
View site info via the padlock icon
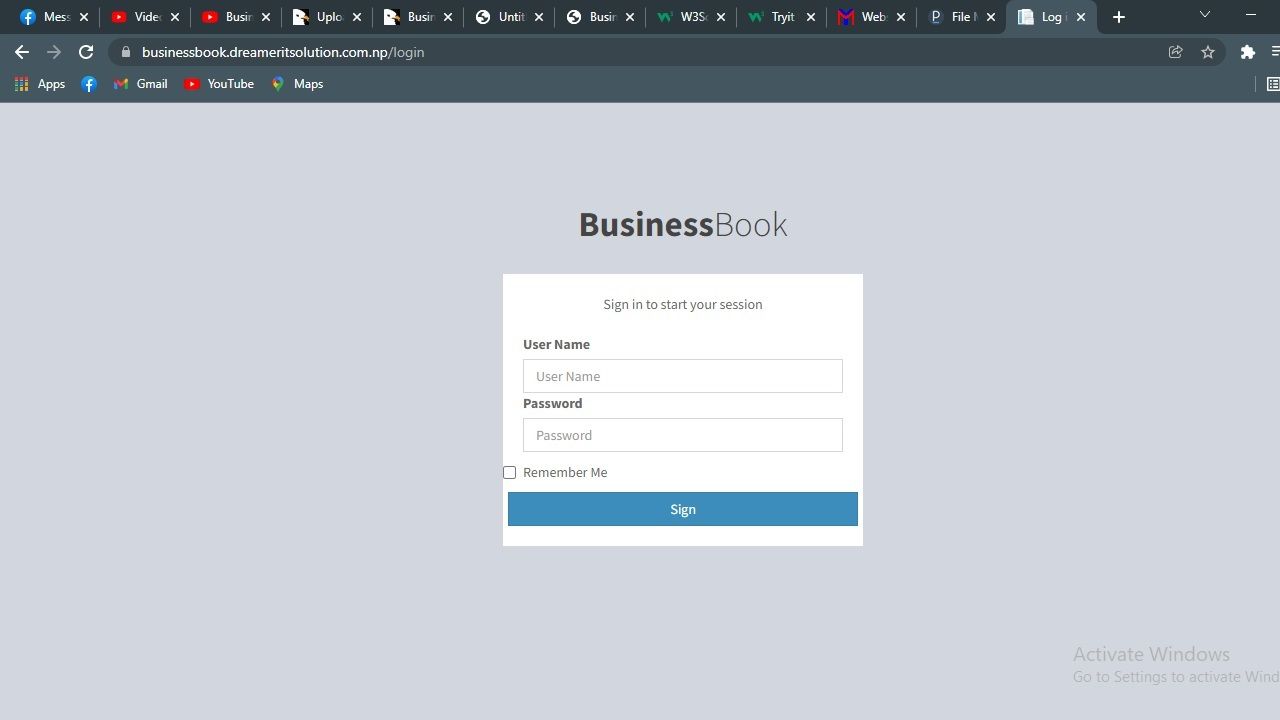(125, 52)
